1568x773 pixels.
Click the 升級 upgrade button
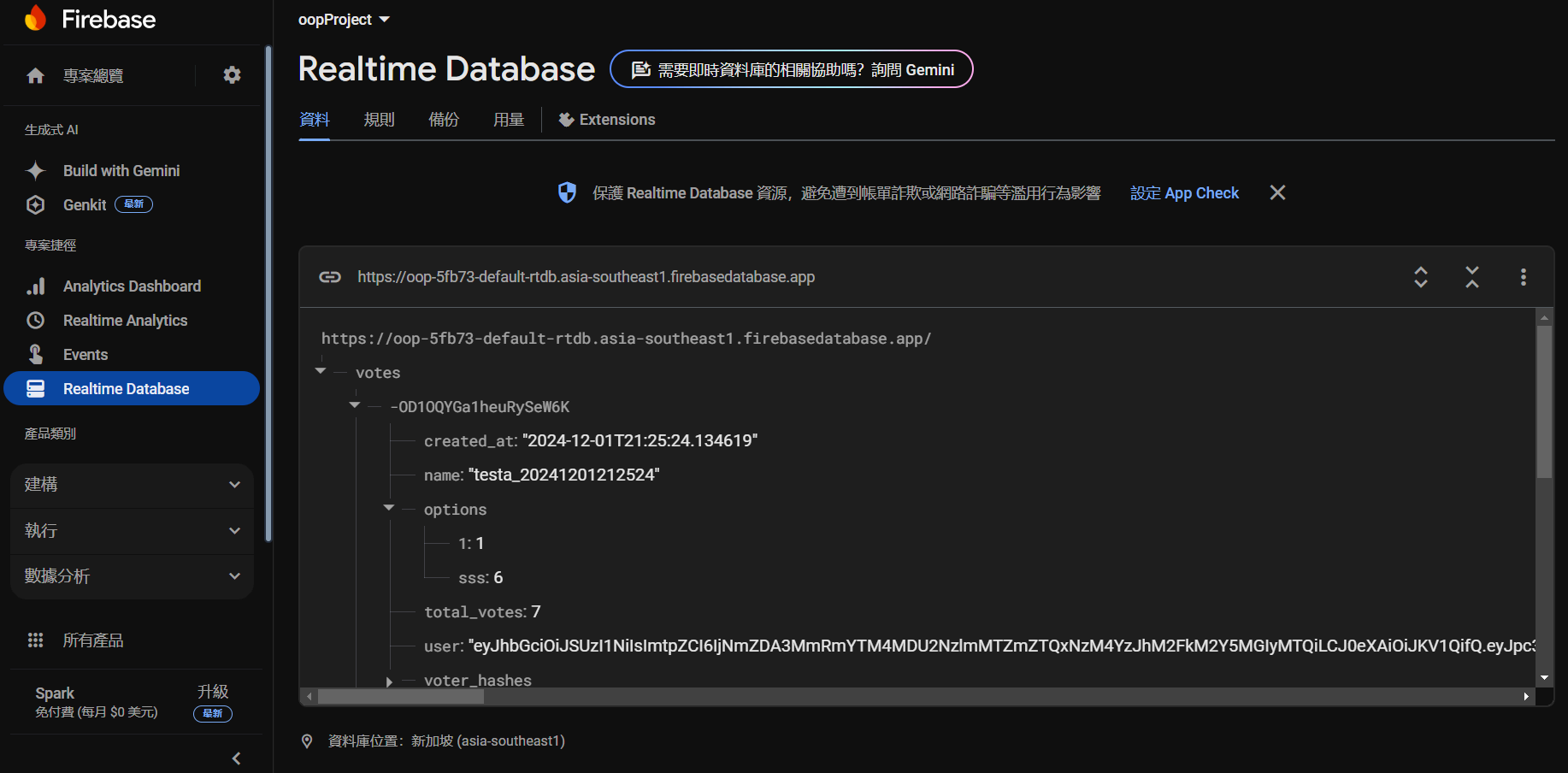tap(213, 692)
